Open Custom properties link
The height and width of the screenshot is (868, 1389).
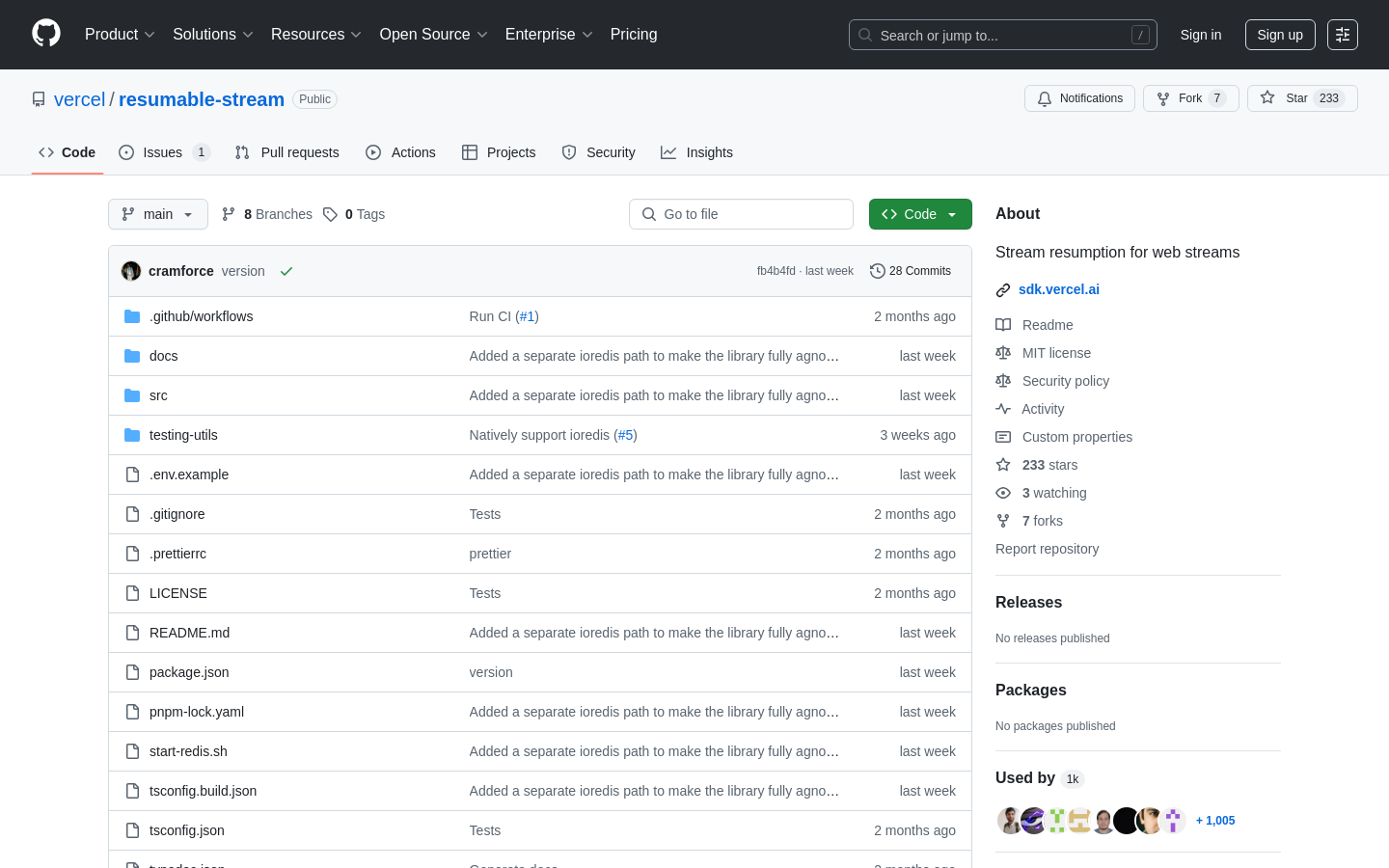(1064, 437)
